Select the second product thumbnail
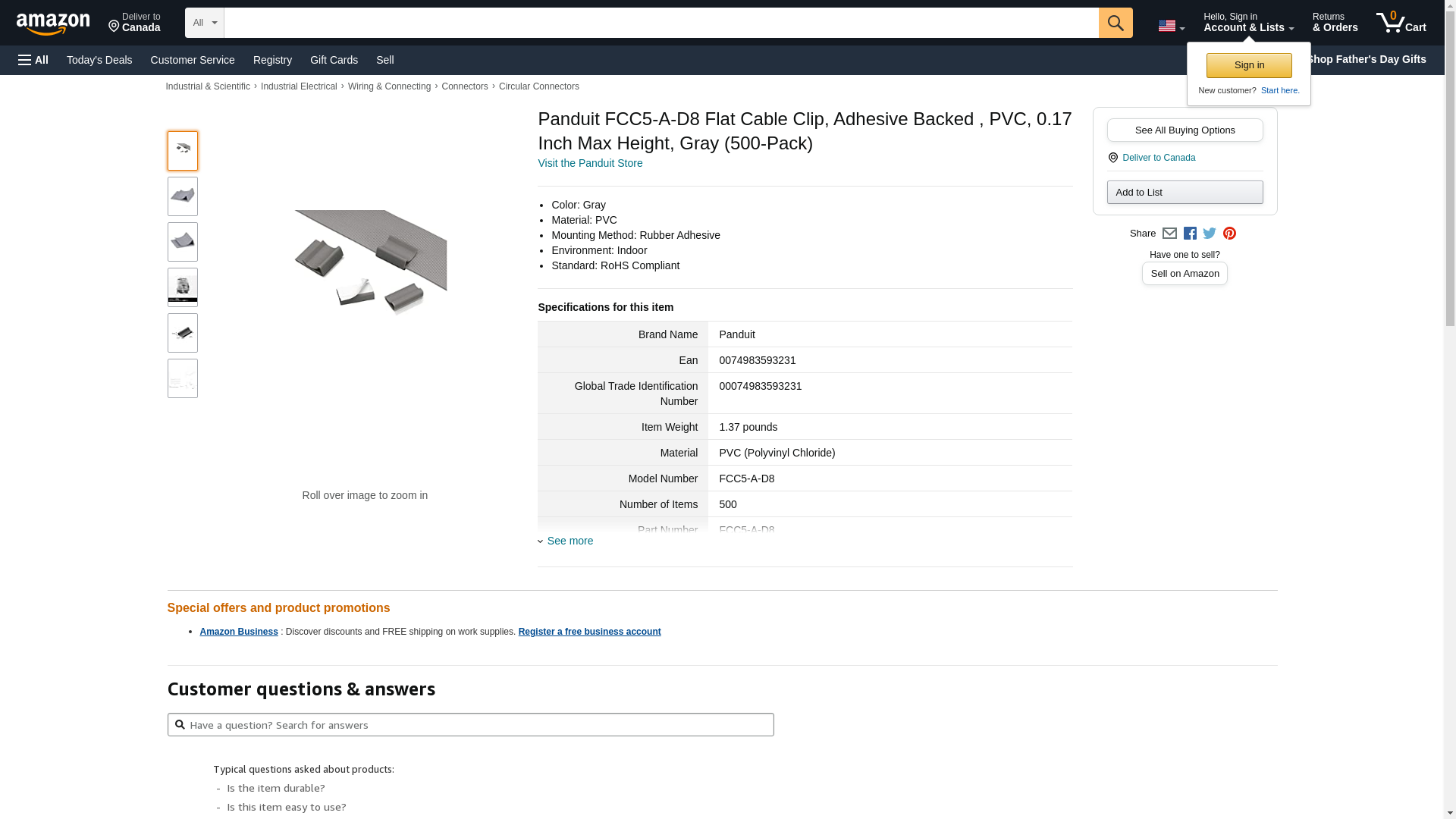 point(183,196)
